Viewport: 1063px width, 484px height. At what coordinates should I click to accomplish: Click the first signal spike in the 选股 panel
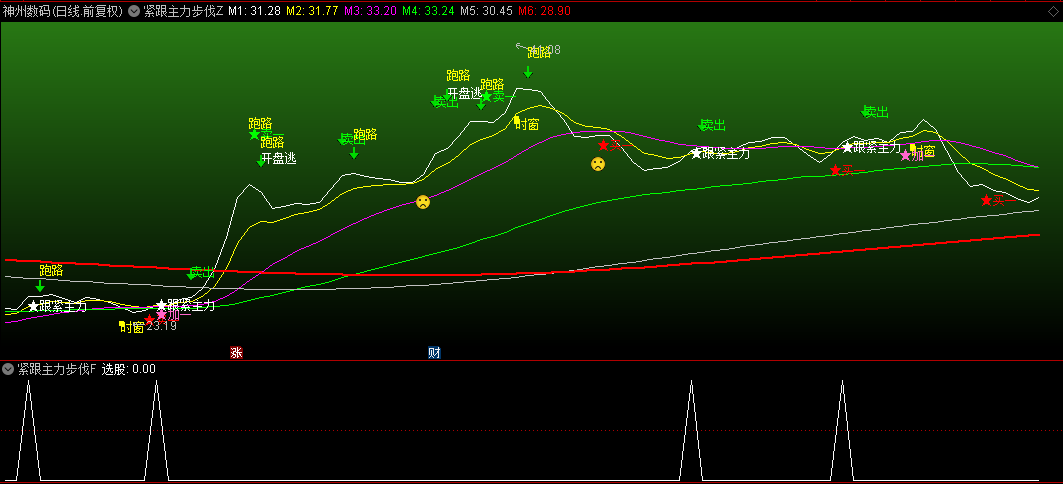click(x=28, y=430)
